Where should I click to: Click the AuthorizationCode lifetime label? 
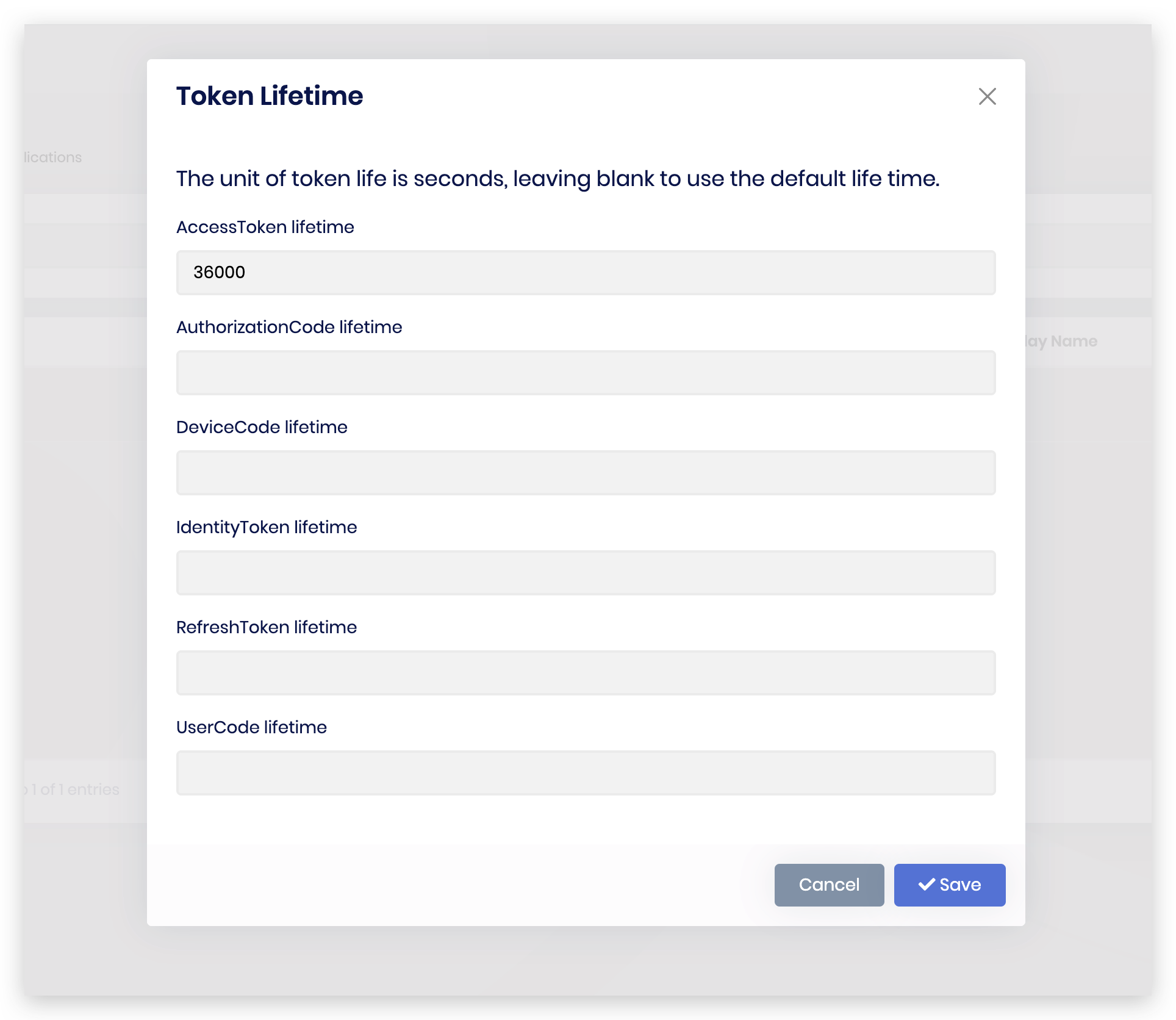289,327
